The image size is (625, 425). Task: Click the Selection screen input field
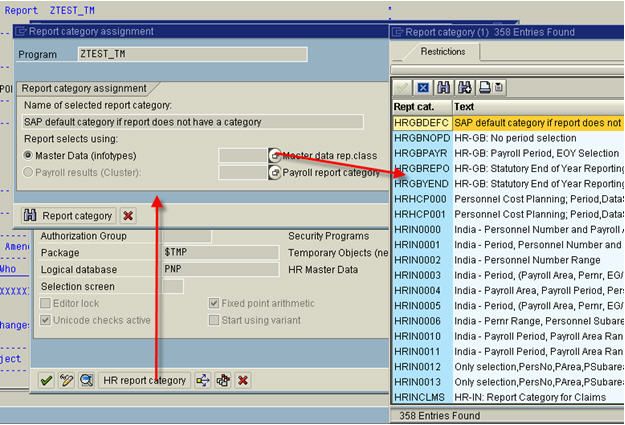(173, 286)
